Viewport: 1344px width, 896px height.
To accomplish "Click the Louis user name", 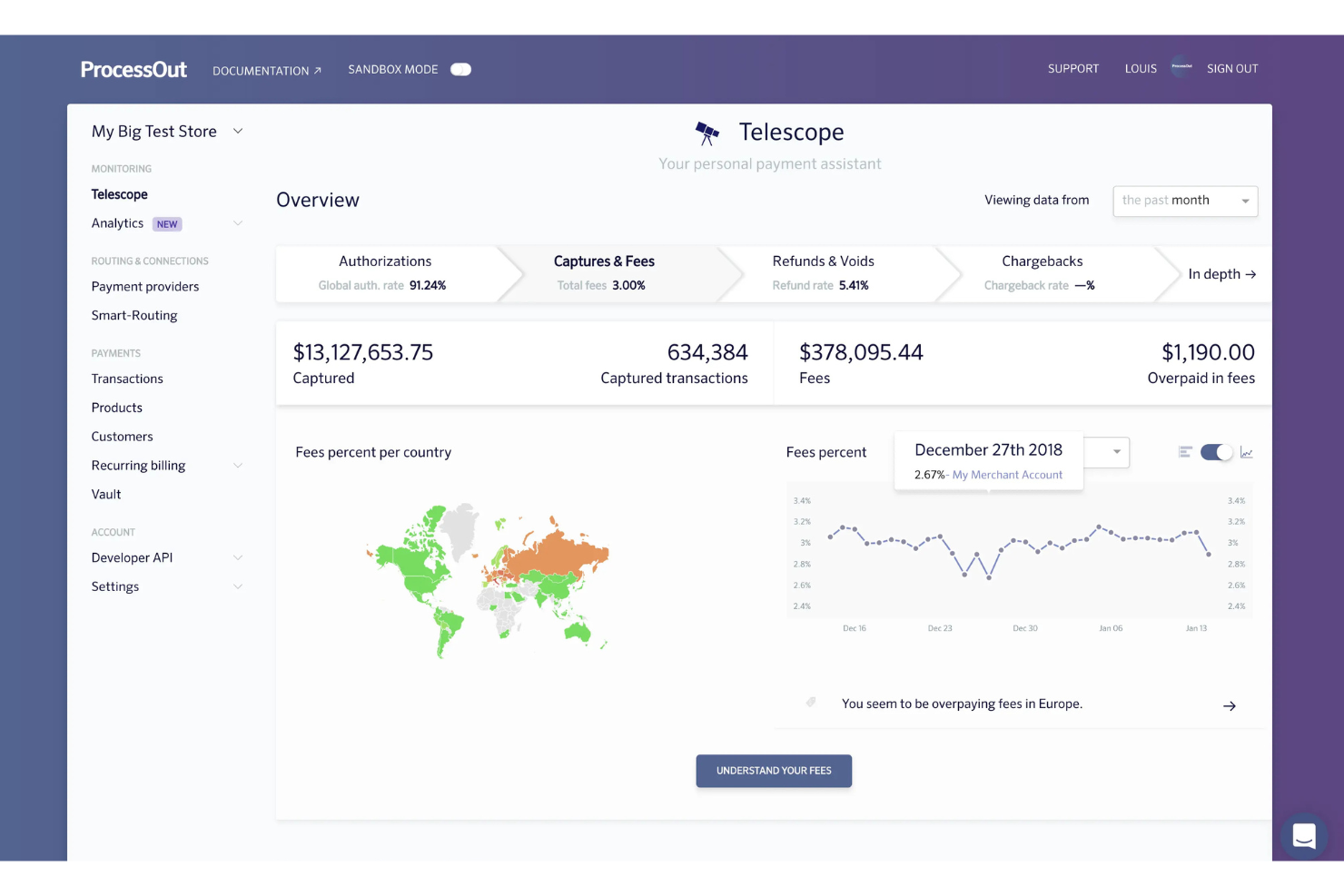I will [1141, 69].
